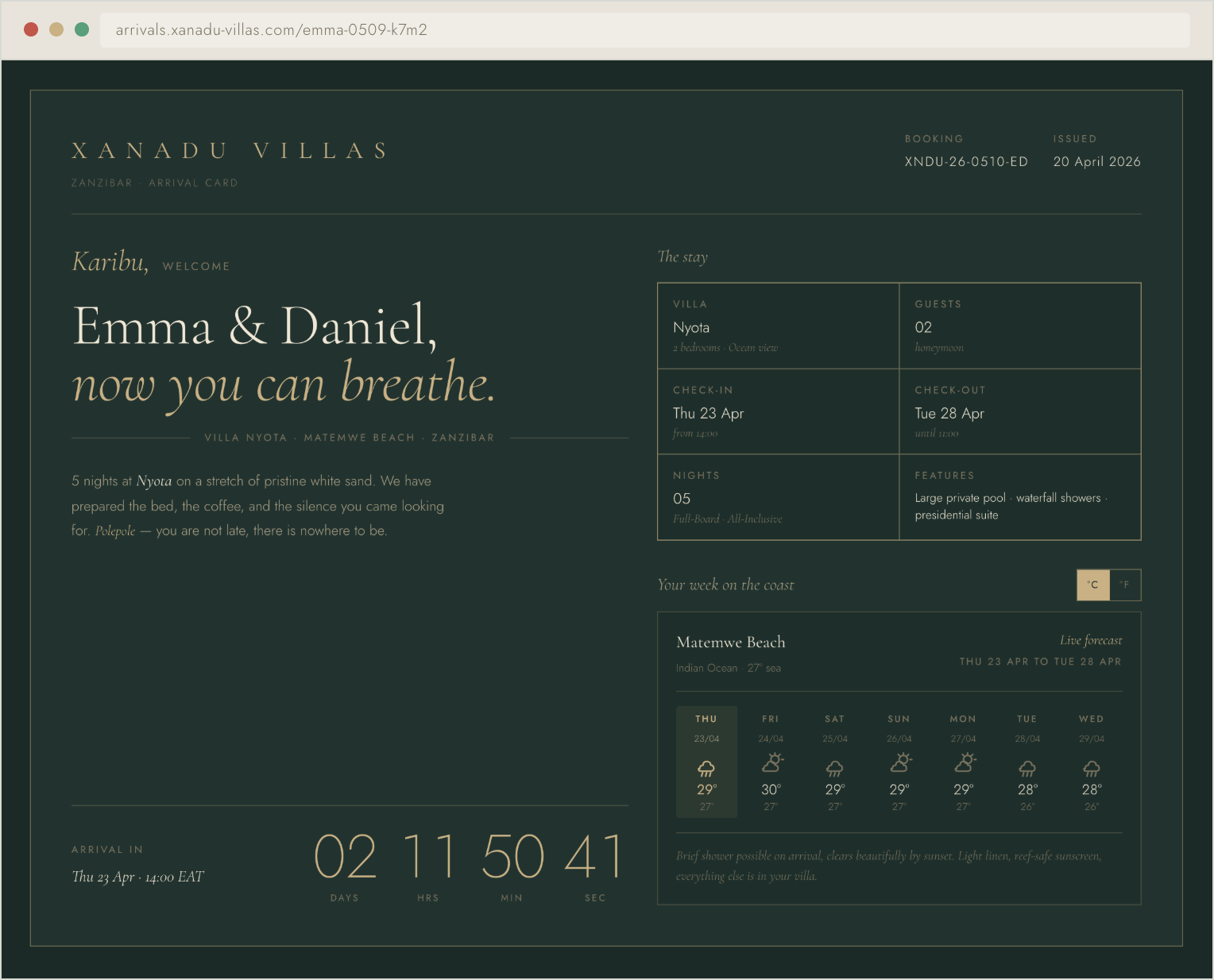Click the Check-in Thu 23 Apr cell
Image resolution: width=1214 pixels, height=980 pixels.
(778, 412)
